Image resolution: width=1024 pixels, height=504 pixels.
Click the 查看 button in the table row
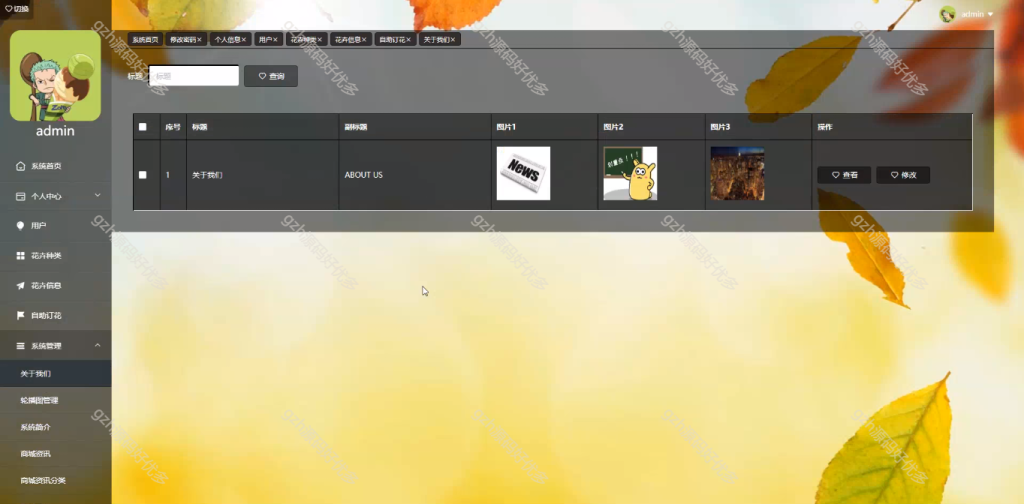(844, 175)
